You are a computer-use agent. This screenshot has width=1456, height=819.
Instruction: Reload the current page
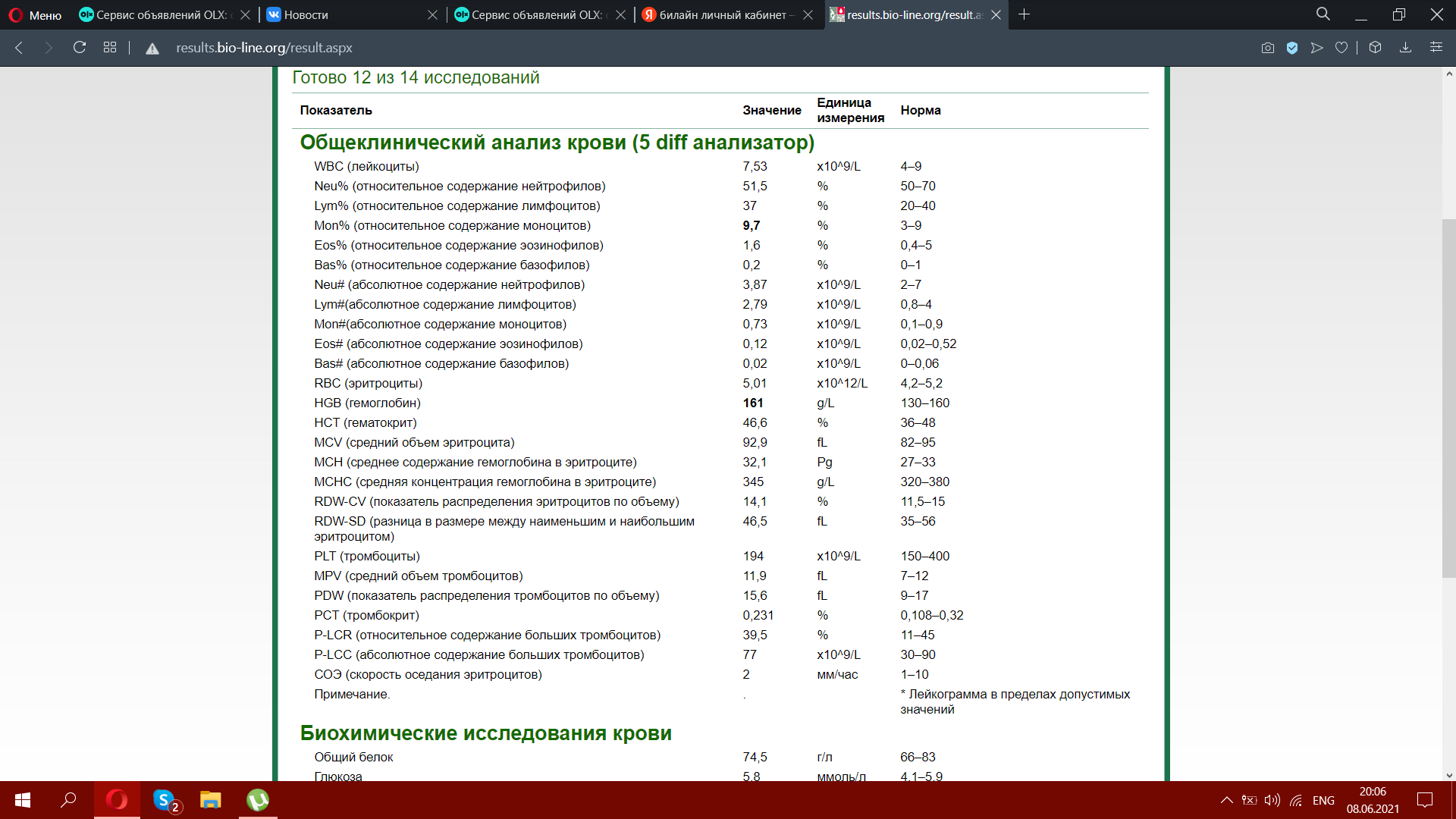[x=80, y=48]
